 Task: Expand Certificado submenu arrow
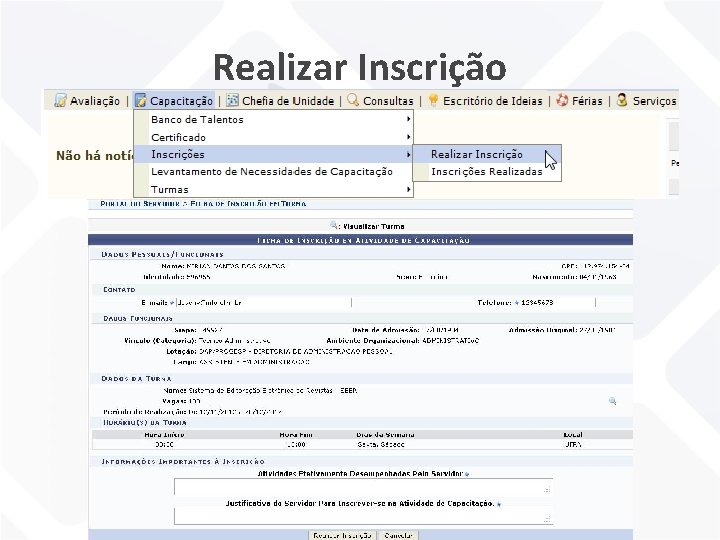[408, 137]
